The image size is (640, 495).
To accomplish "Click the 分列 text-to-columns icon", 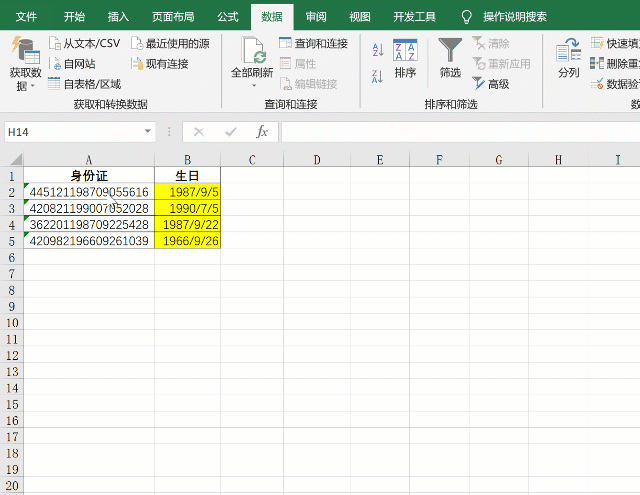I will (x=568, y=58).
